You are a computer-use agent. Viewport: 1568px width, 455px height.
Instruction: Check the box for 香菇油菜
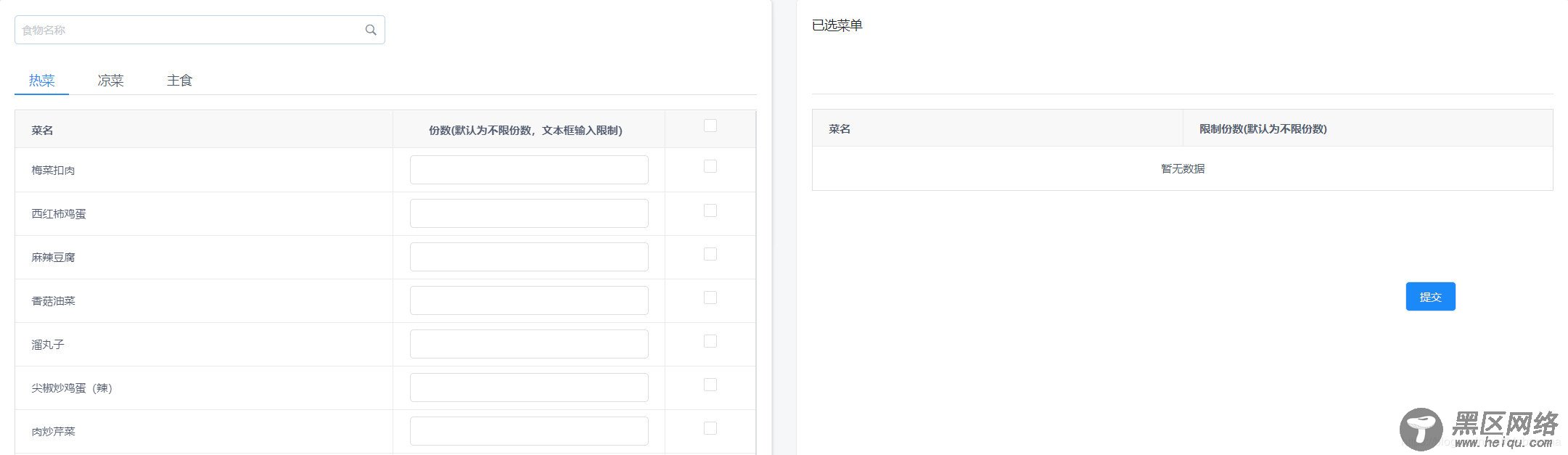click(710, 298)
